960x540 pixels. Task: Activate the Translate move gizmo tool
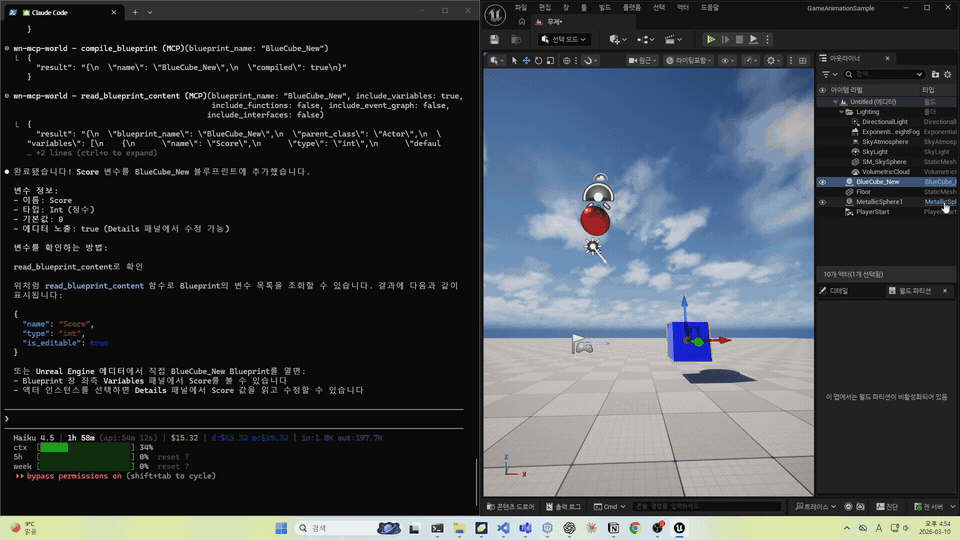point(526,61)
